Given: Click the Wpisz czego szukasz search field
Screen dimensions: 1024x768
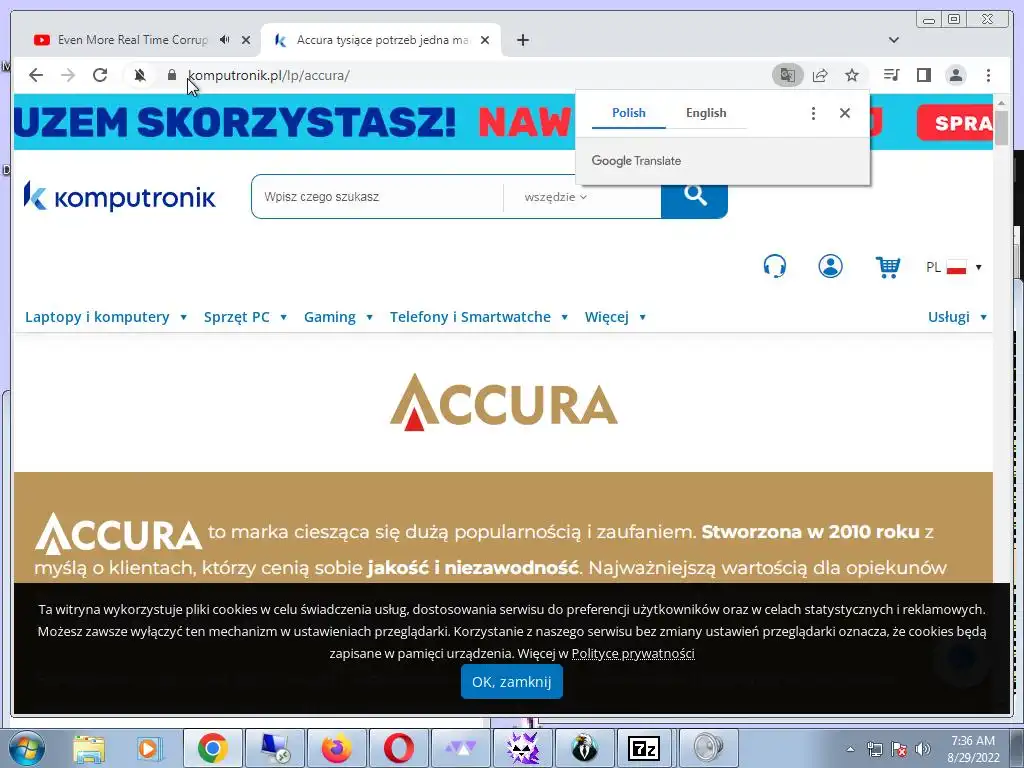Looking at the screenshot, I should click(377, 197).
